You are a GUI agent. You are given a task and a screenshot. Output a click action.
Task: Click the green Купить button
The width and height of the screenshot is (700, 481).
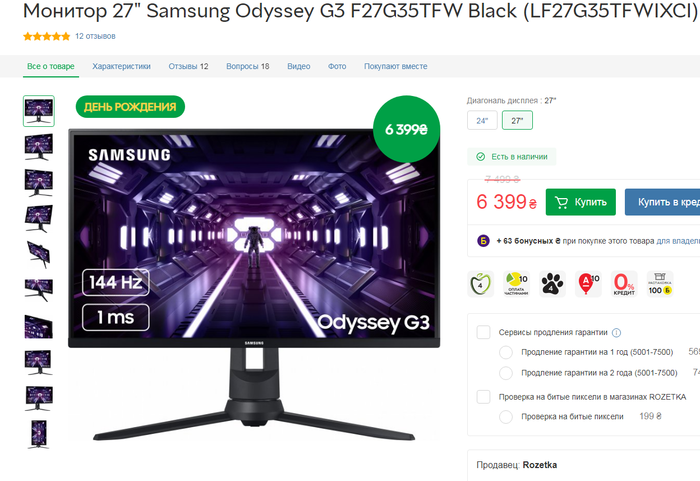pyautogui.click(x=581, y=202)
